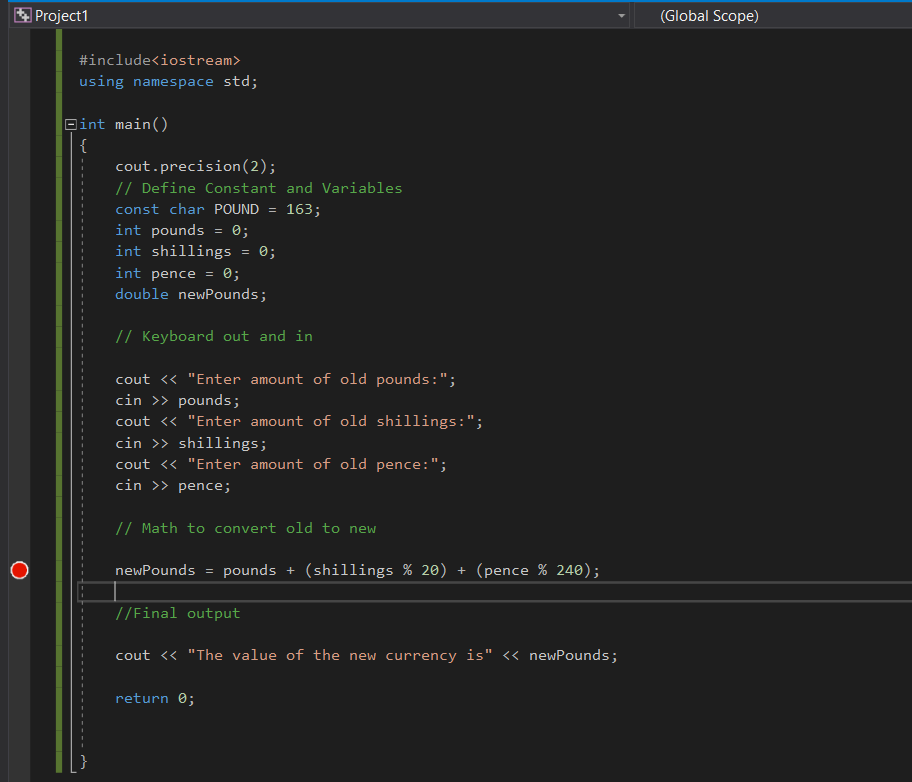Click the word newPounds in final cout
912x782 pixels.
pos(572,655)
